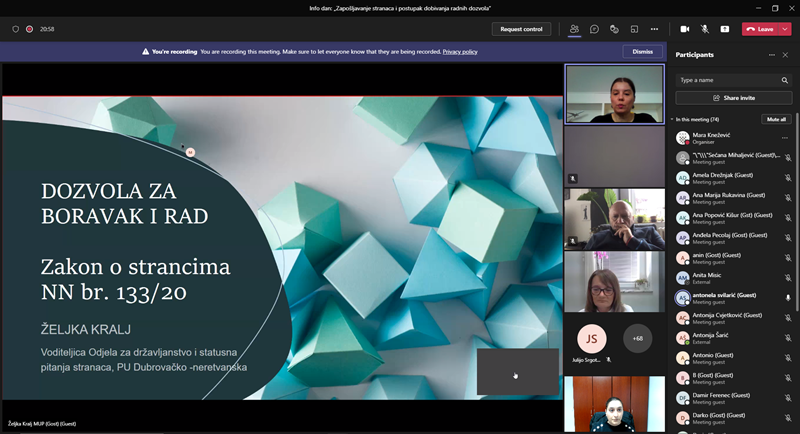The width and height of the screenshot is (800, 434).
Task: Click the Request control button
Action: 521,29
